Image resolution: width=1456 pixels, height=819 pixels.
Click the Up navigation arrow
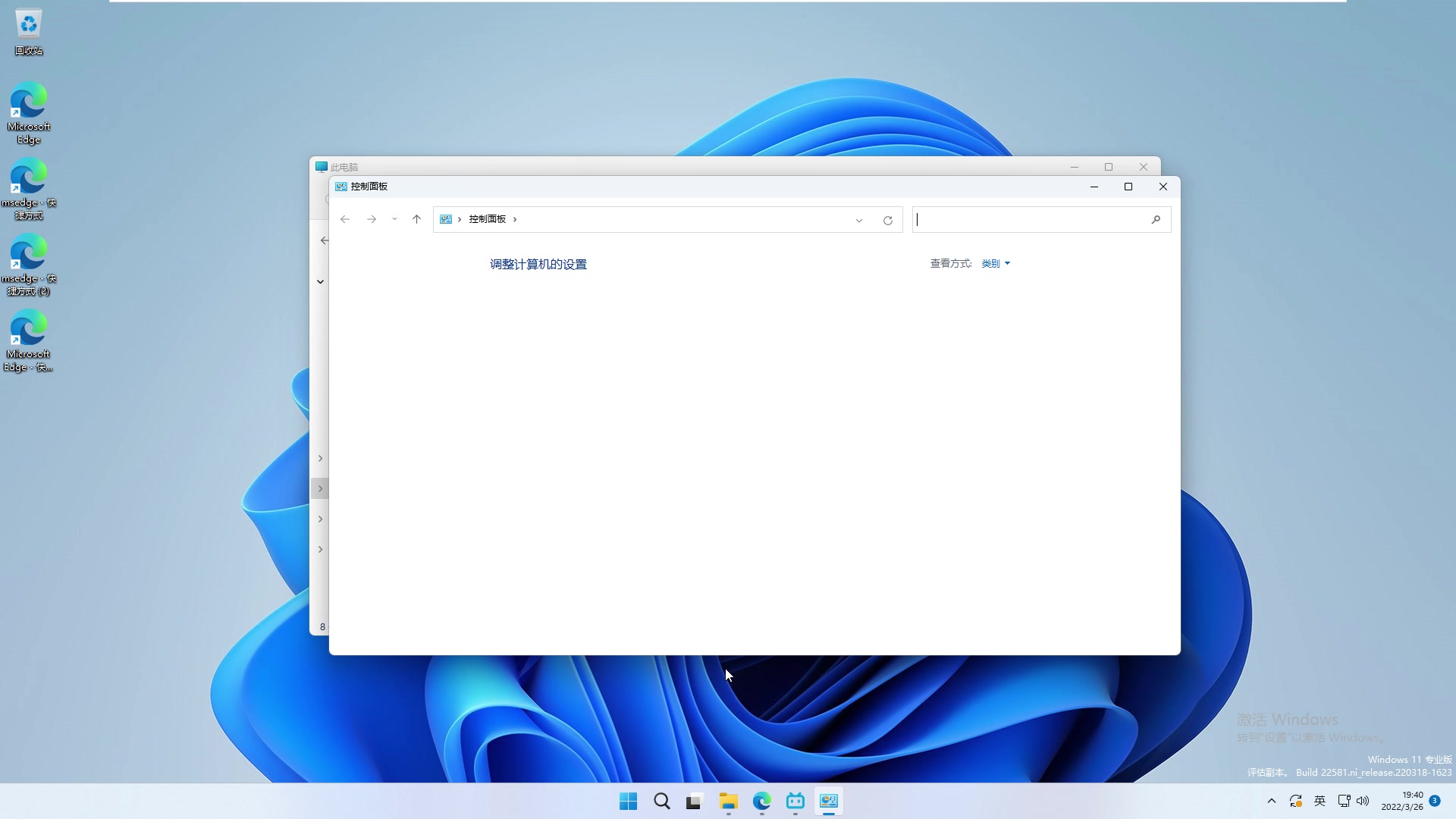416,219
